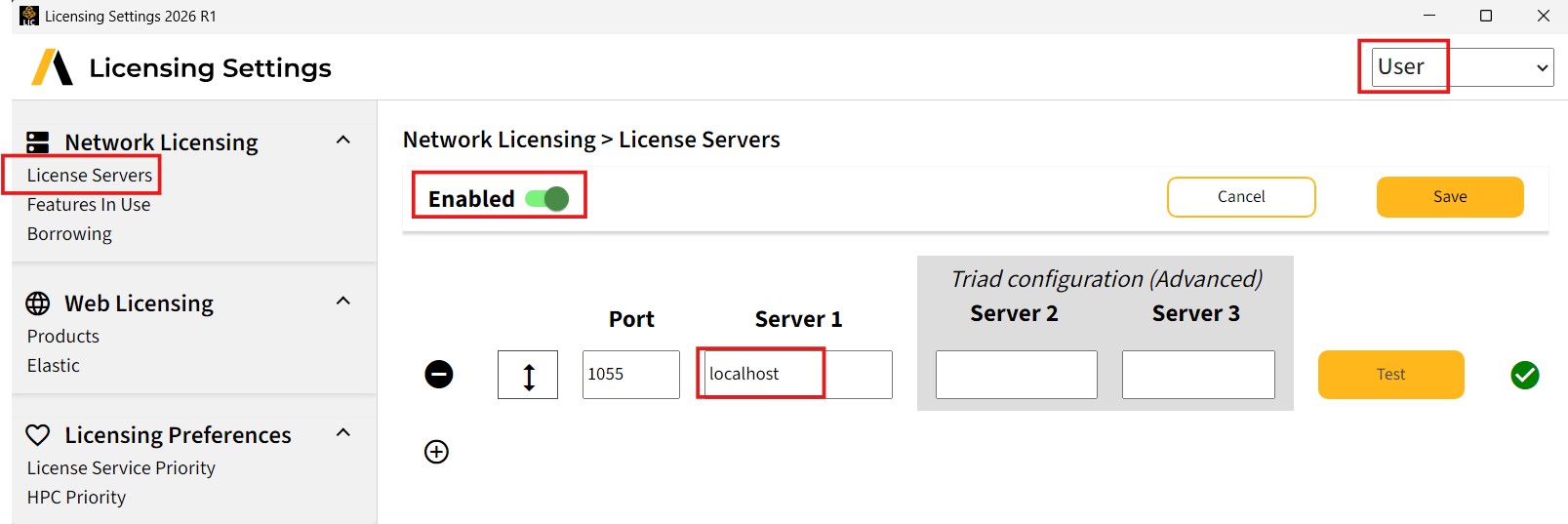Open the Products page
This screenshot has width=1568, height=524.
(63, 337)
